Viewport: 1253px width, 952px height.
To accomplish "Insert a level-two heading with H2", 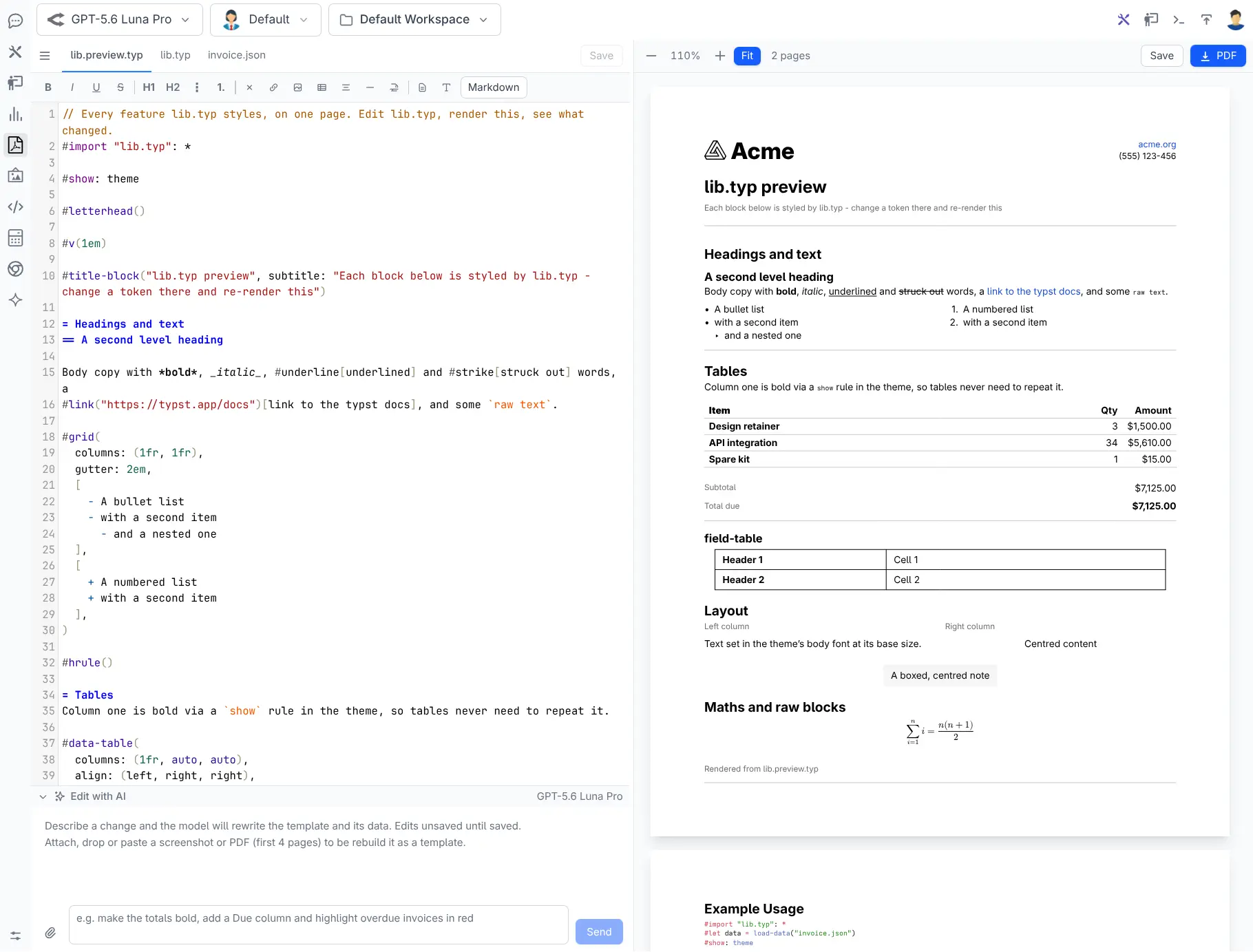I will (173, 87).
